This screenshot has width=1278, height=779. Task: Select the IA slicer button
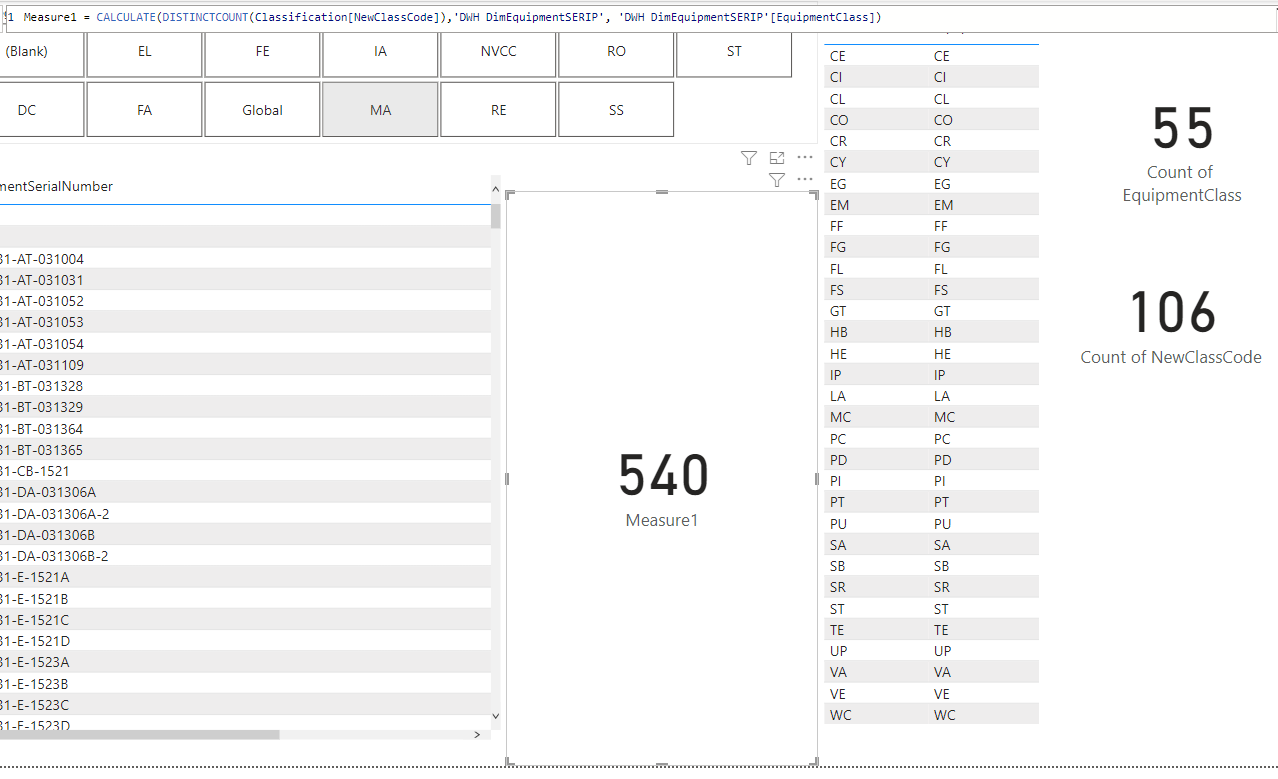pyautogui.click(x=380, y=52)
